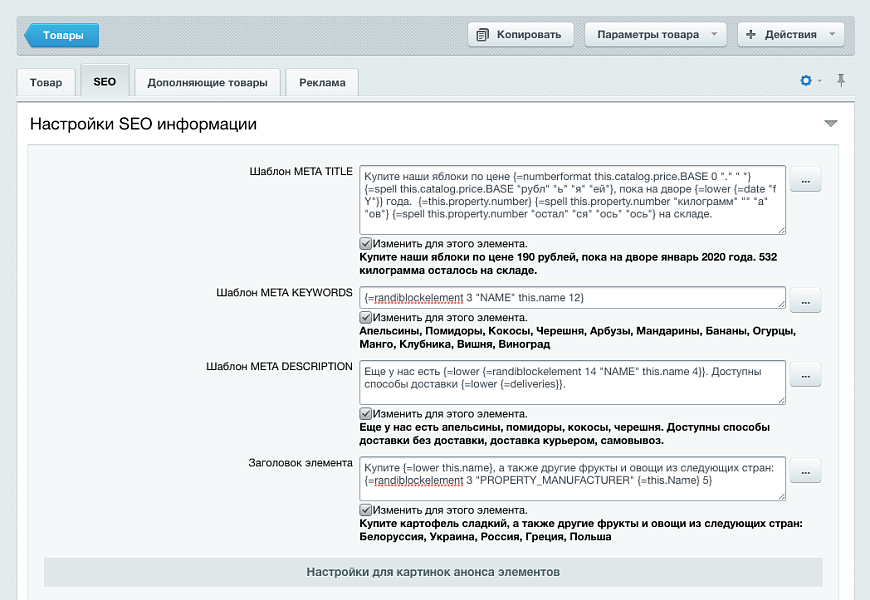Click the pin icon in the top right

point(841,81)
